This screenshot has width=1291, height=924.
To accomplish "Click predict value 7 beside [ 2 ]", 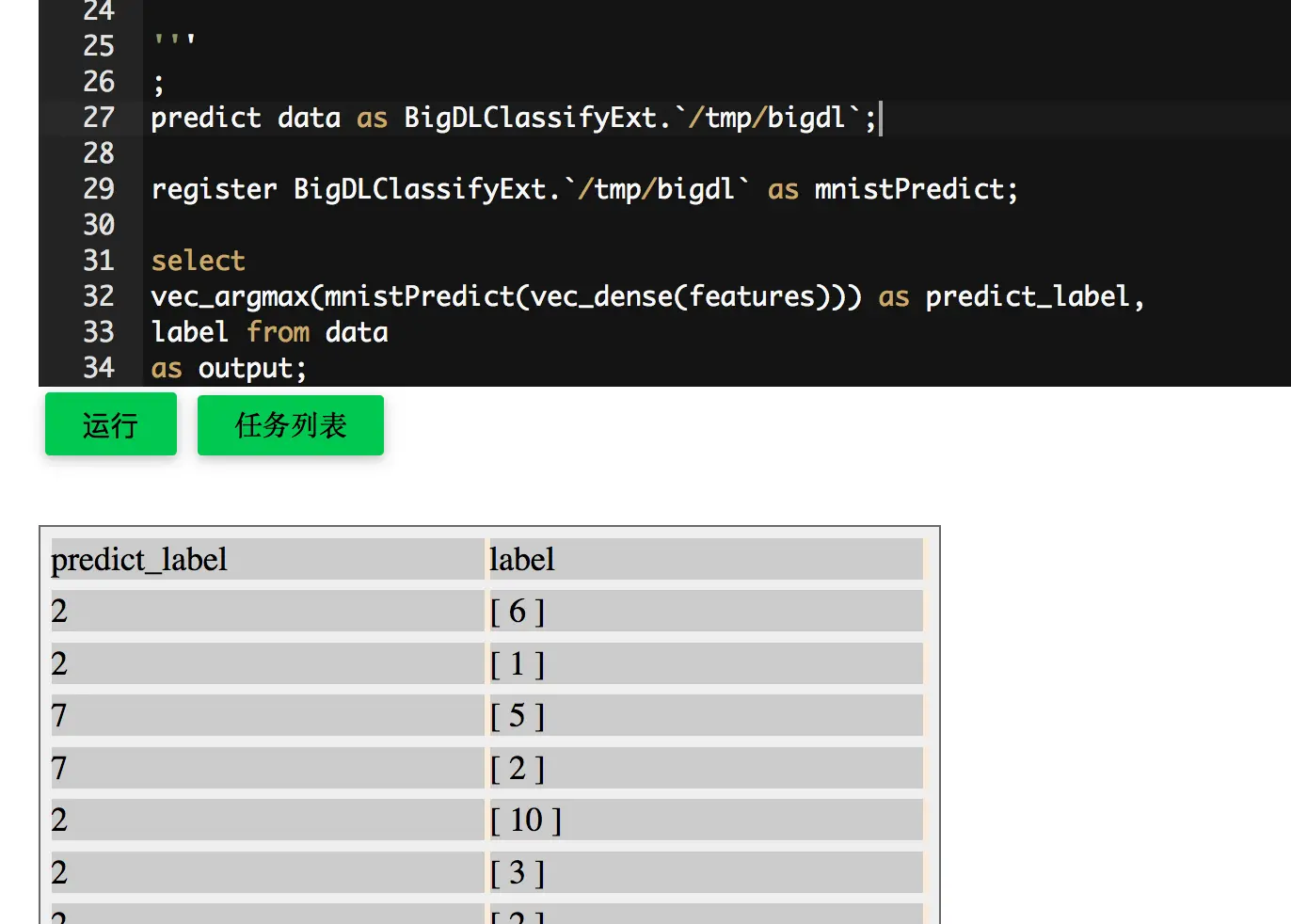I will coord(267,768).
